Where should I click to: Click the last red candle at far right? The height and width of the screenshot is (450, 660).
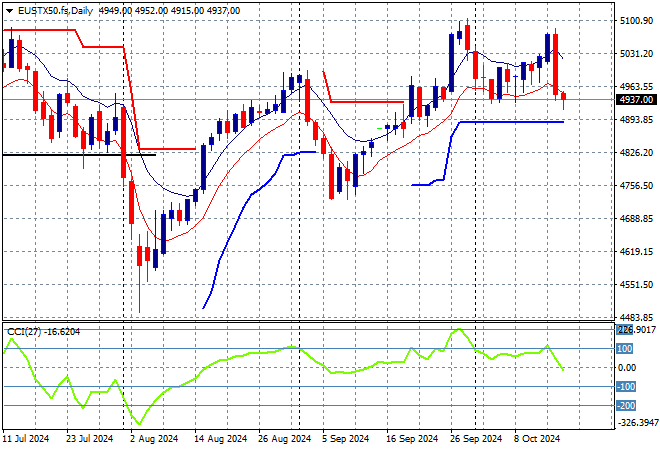pyautogui.click(x=564, y=98)
